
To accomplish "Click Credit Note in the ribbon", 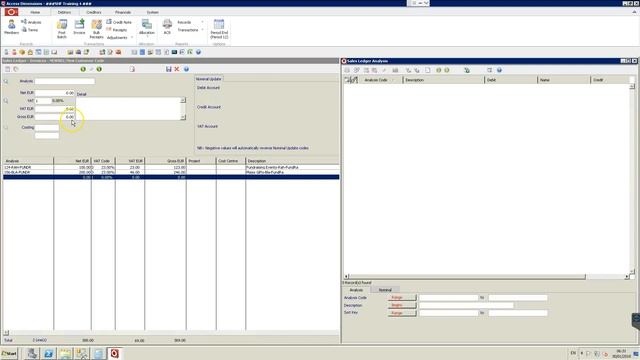I will 119,22.
